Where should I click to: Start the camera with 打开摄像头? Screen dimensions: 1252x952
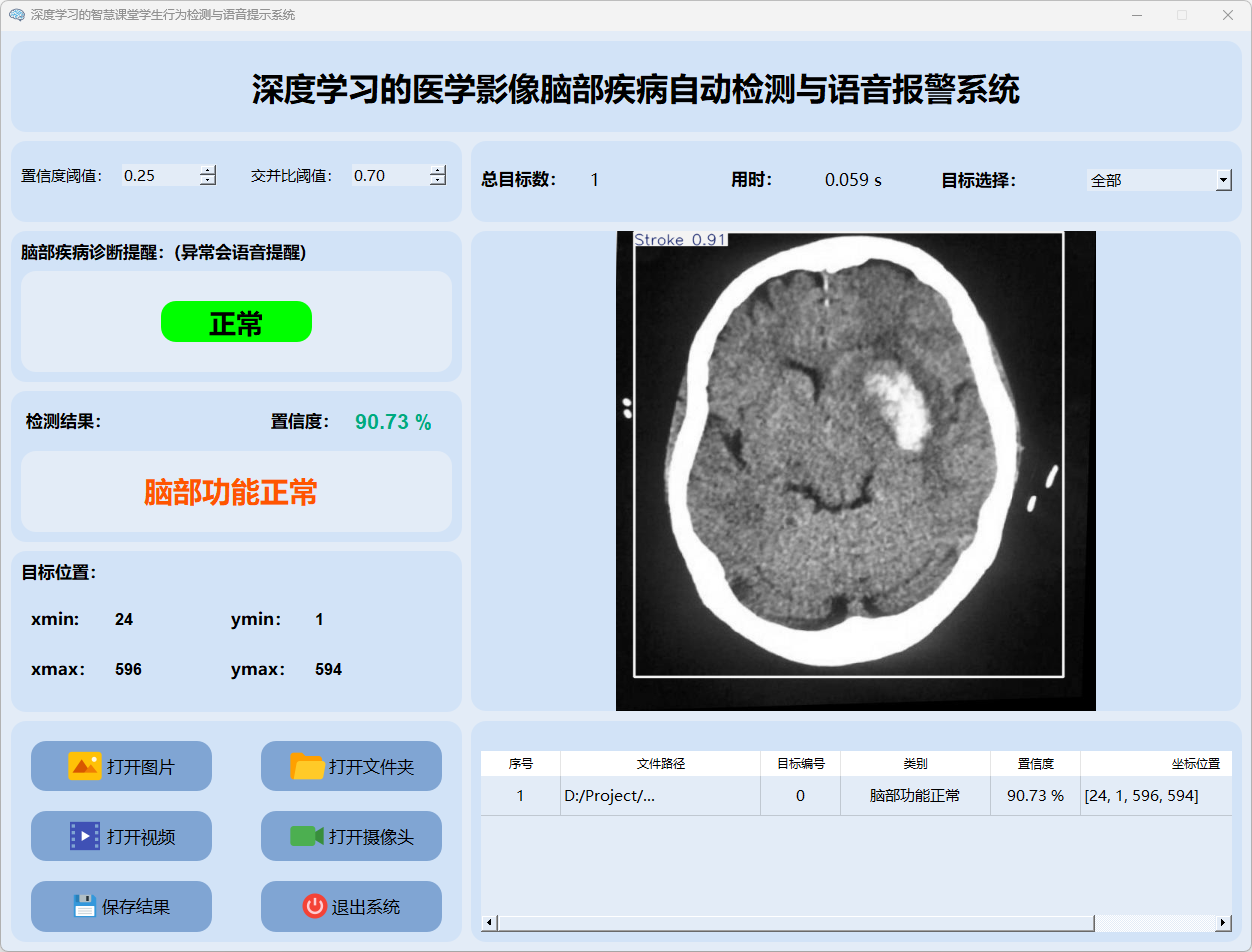(351, 836)
